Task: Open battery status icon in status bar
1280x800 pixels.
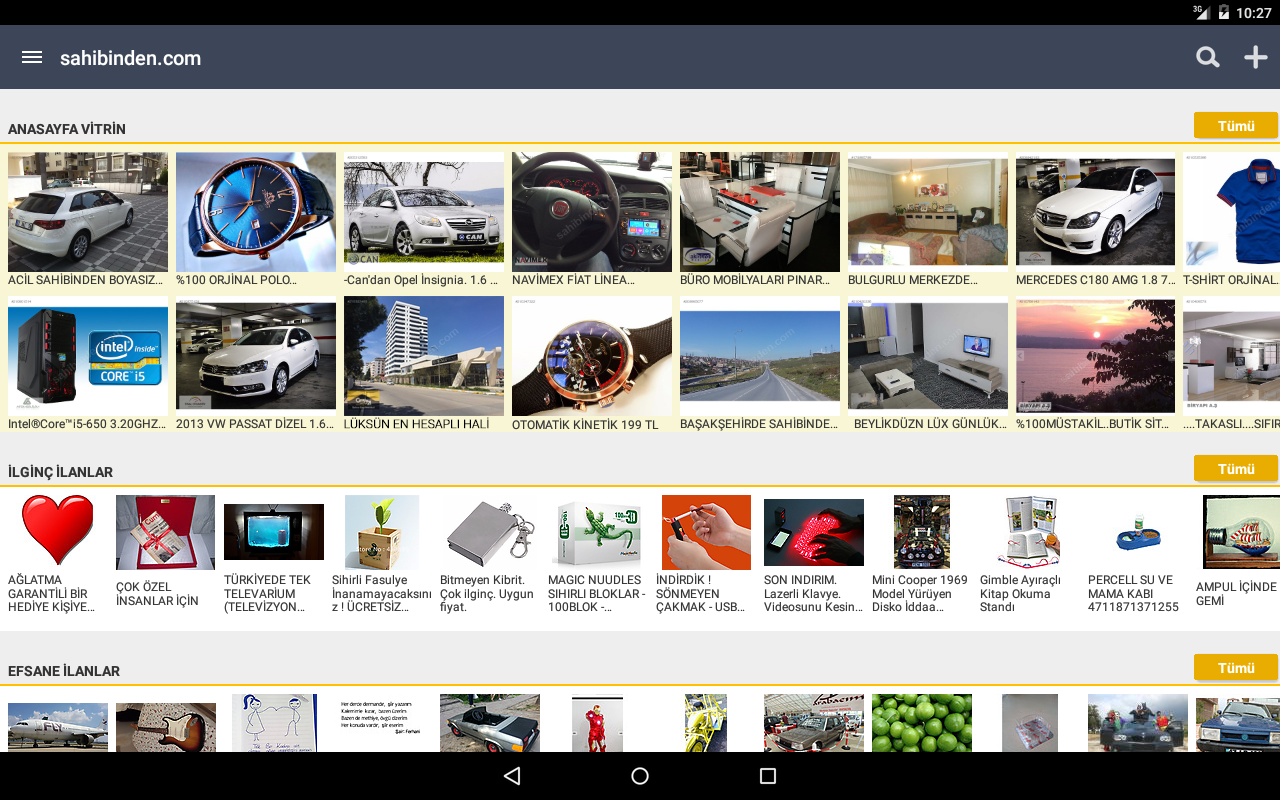Action: (1223, 12)
